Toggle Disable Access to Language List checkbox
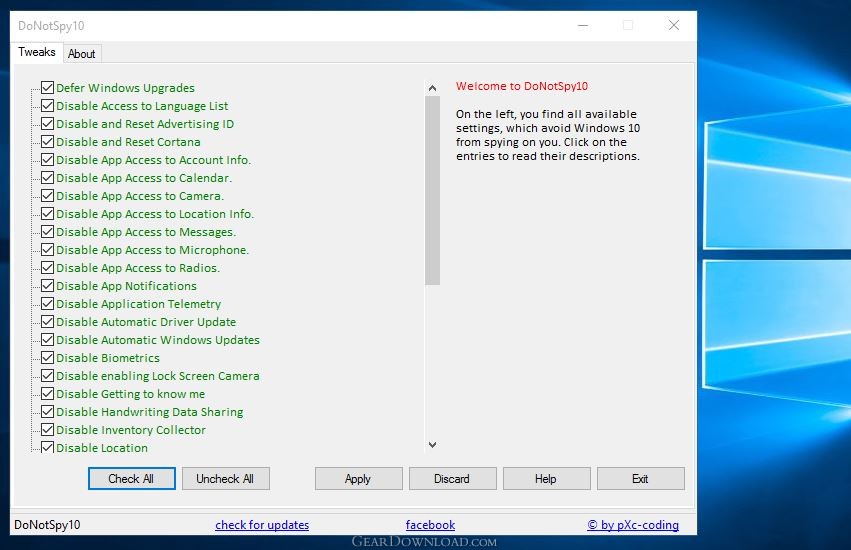Image resolution: width=851 pixels, height=550 pixels. coord(48,105)
